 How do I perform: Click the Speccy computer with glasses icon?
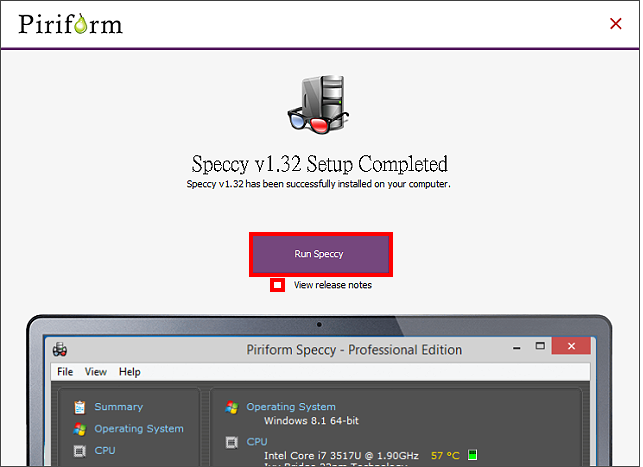pos(319,105)
